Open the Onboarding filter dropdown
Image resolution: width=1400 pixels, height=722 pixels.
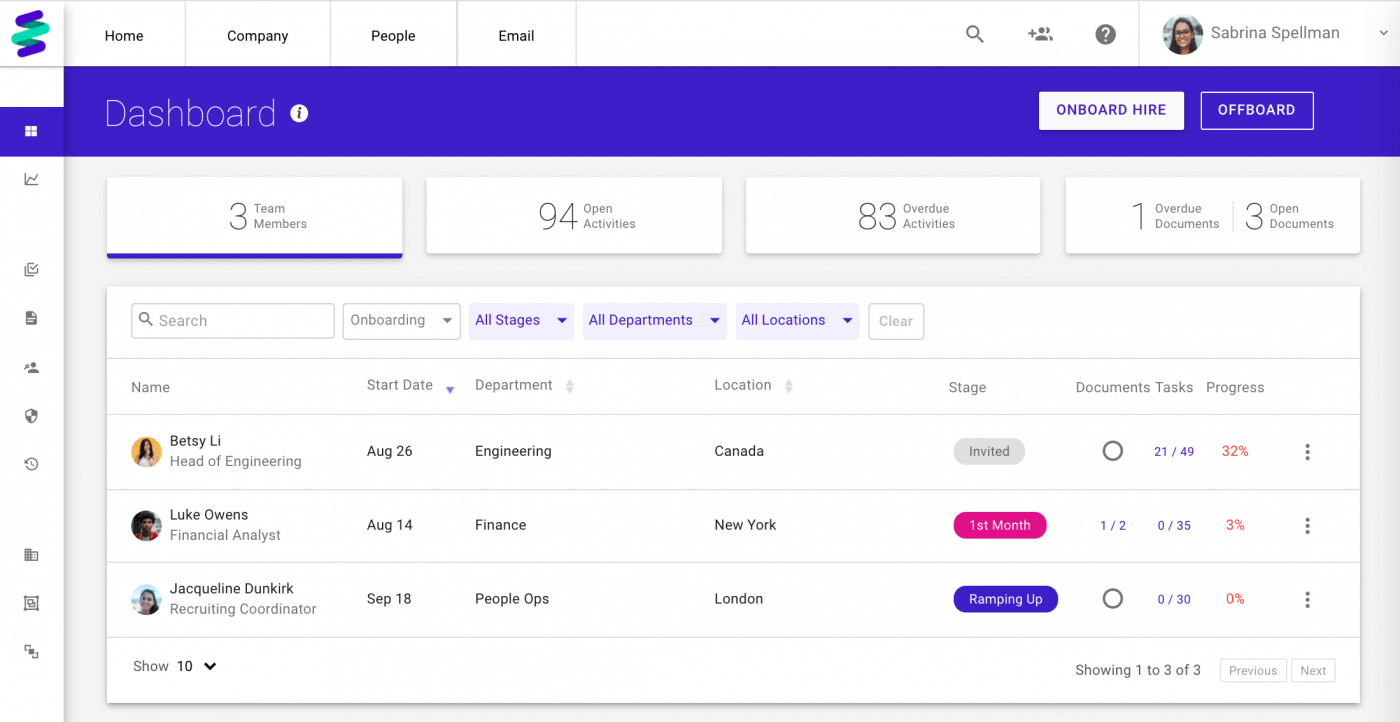(x=401, y=321)
